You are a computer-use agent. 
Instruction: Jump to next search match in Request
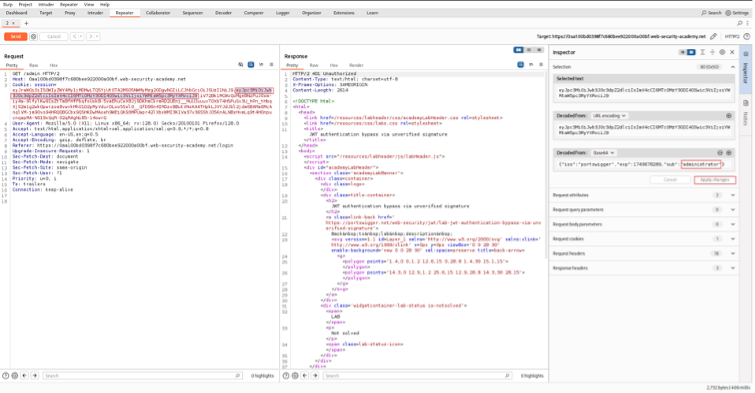[34, 376]
